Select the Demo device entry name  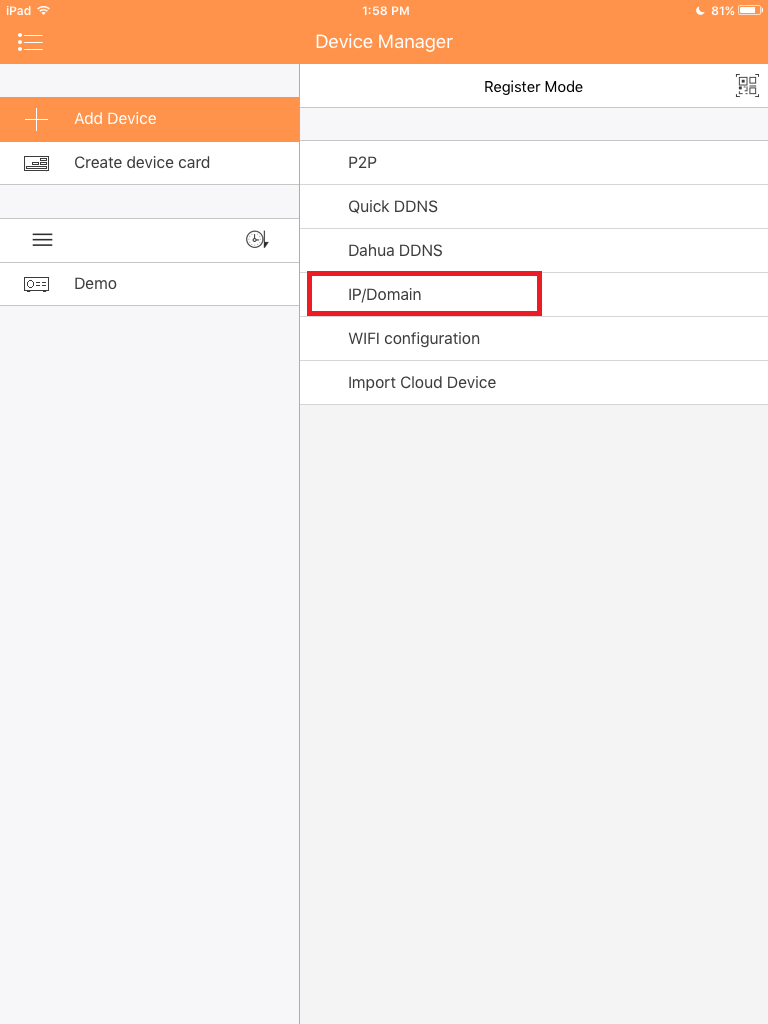95,284
